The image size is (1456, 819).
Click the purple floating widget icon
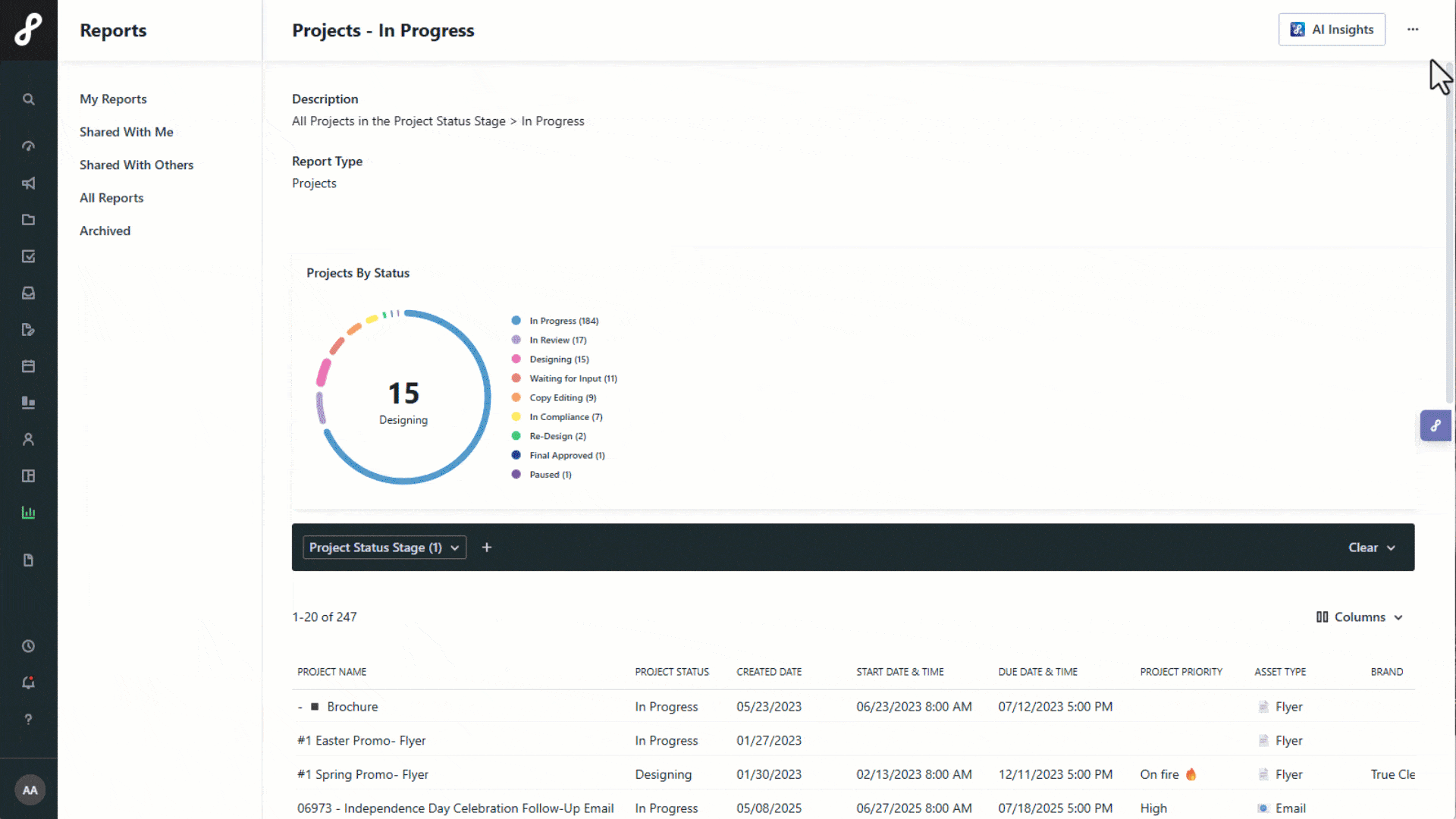(x=1436, y=425)
